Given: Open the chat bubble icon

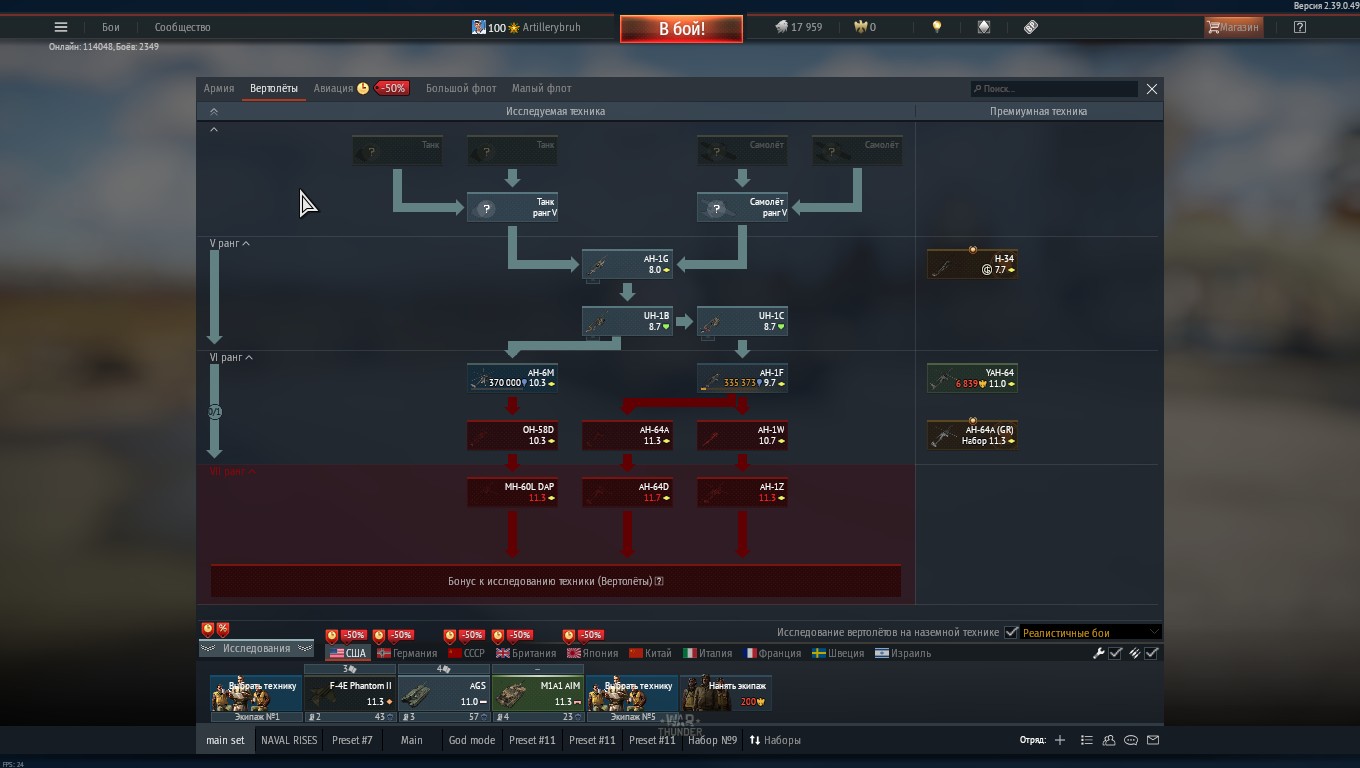Looking at the screenshot, I should tap(1131, 740).
